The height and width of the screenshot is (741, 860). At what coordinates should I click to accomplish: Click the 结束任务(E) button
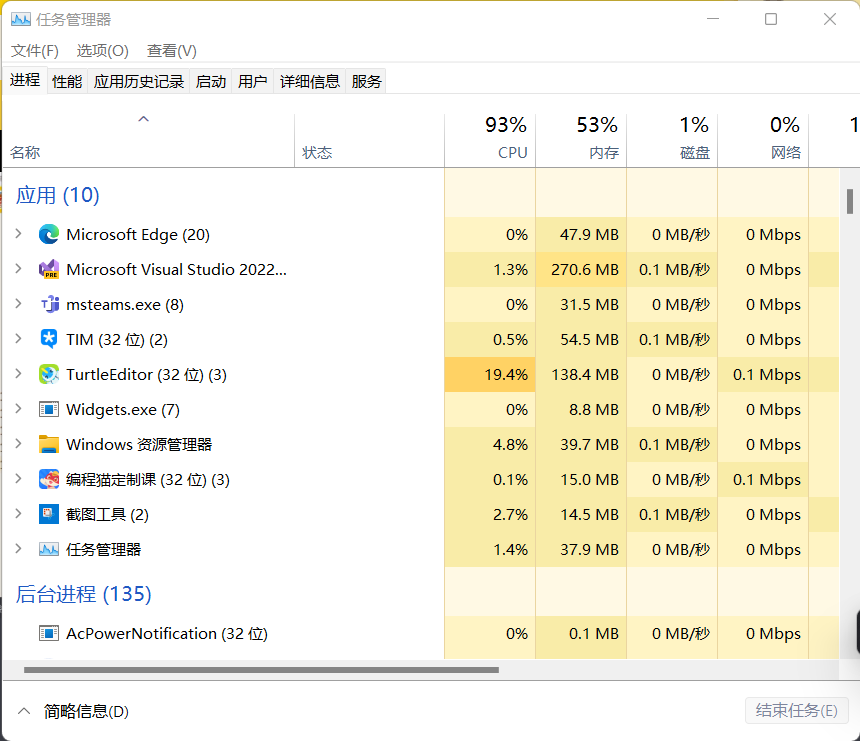pos(796,711)
